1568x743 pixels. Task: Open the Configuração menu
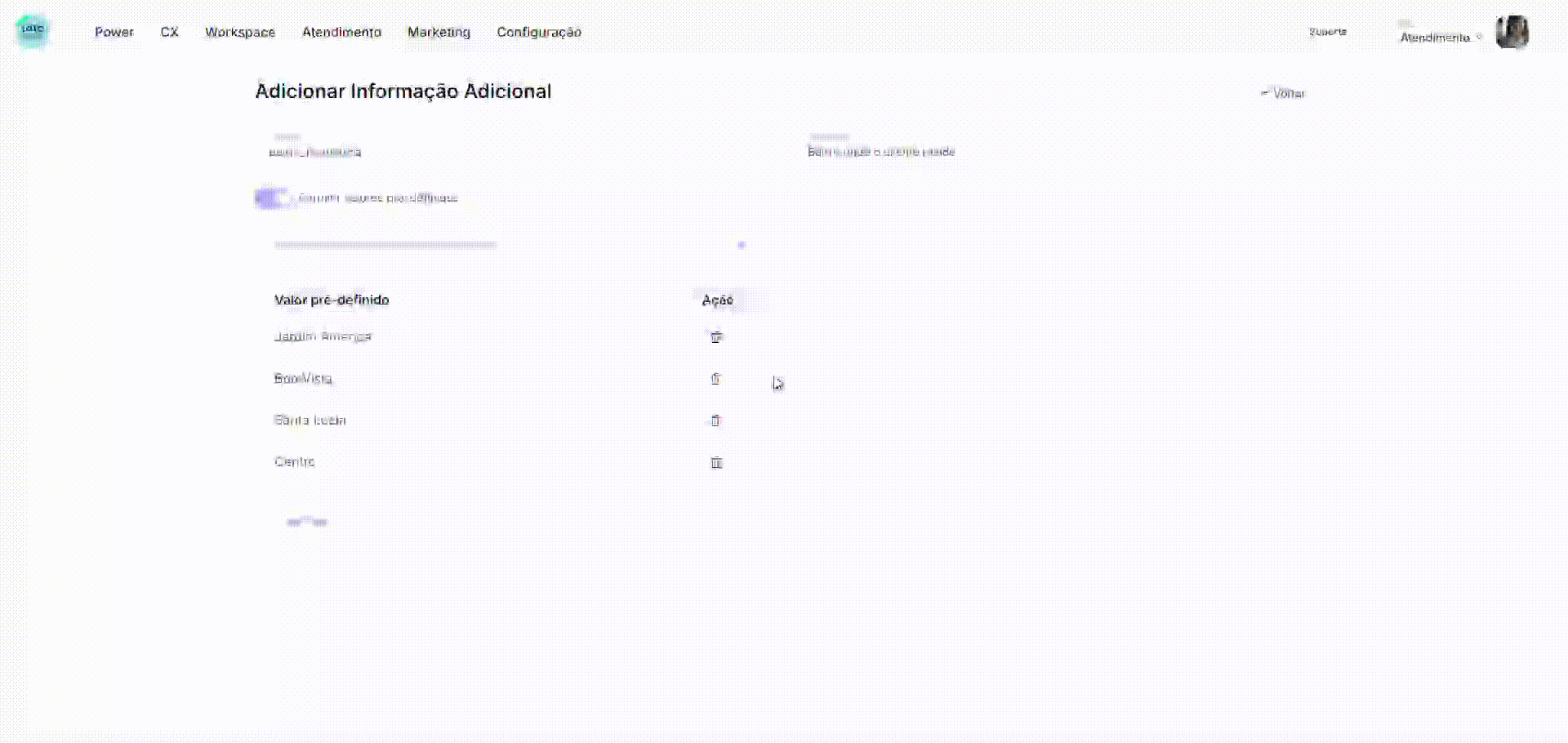coord(539,32)
